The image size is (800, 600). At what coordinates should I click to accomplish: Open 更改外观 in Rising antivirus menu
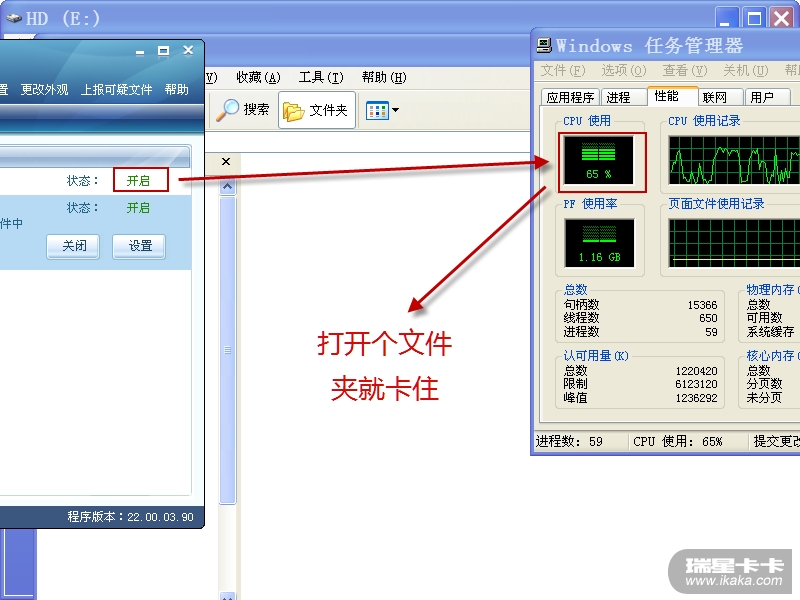[x=44, y=90]
